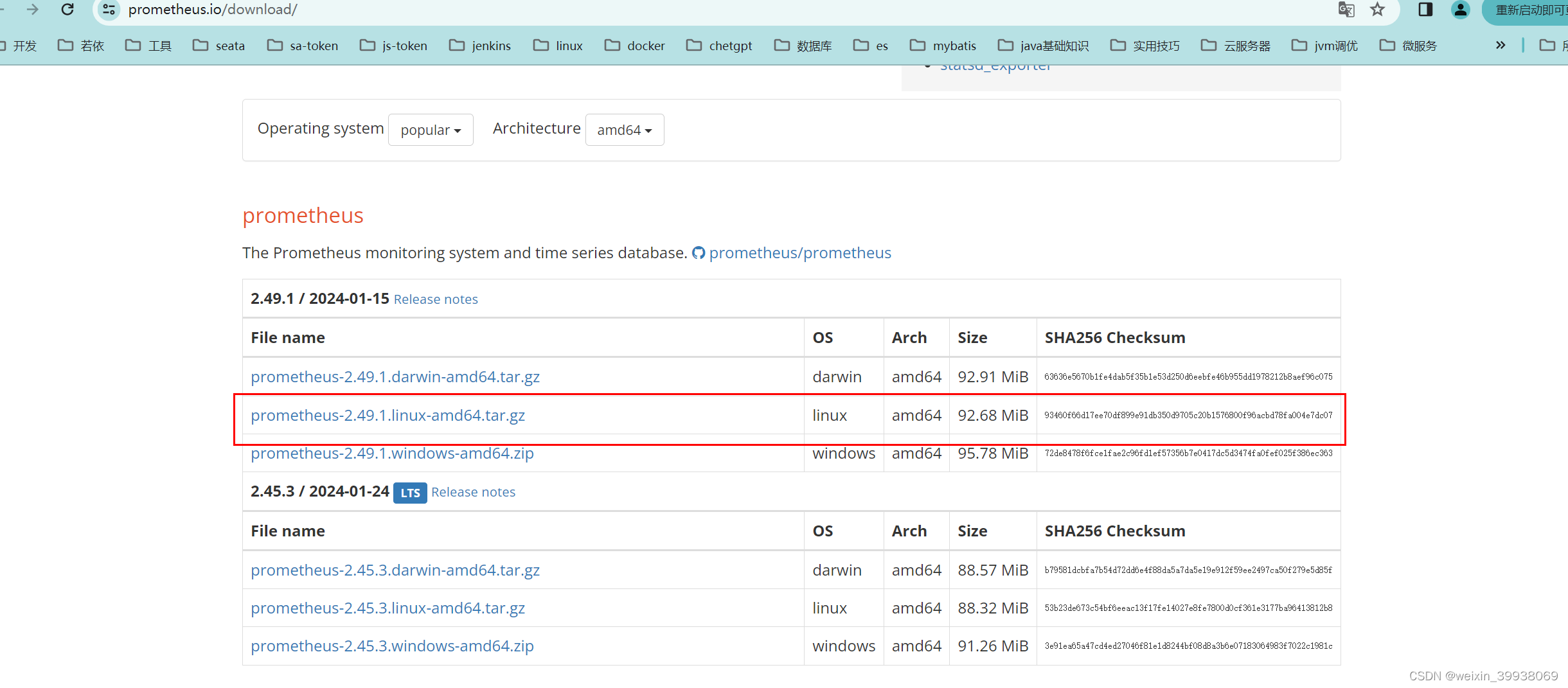Click the forward navigation arrow
The width and height of the screenshot is (1568, 688).
click(32, 10)
